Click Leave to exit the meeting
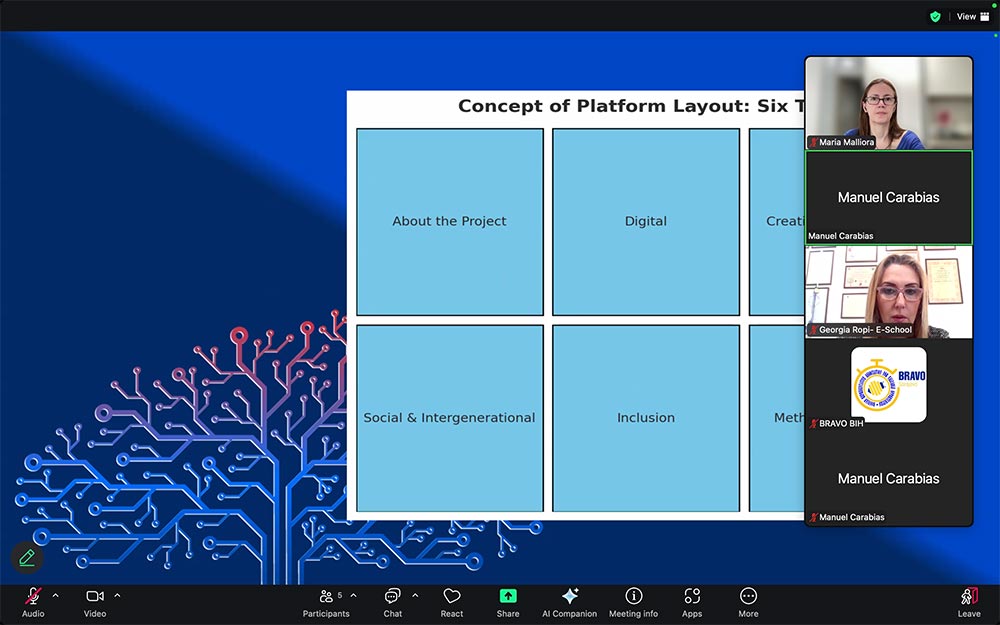Viewport: 1000px width, 625px height. (968, 601)
